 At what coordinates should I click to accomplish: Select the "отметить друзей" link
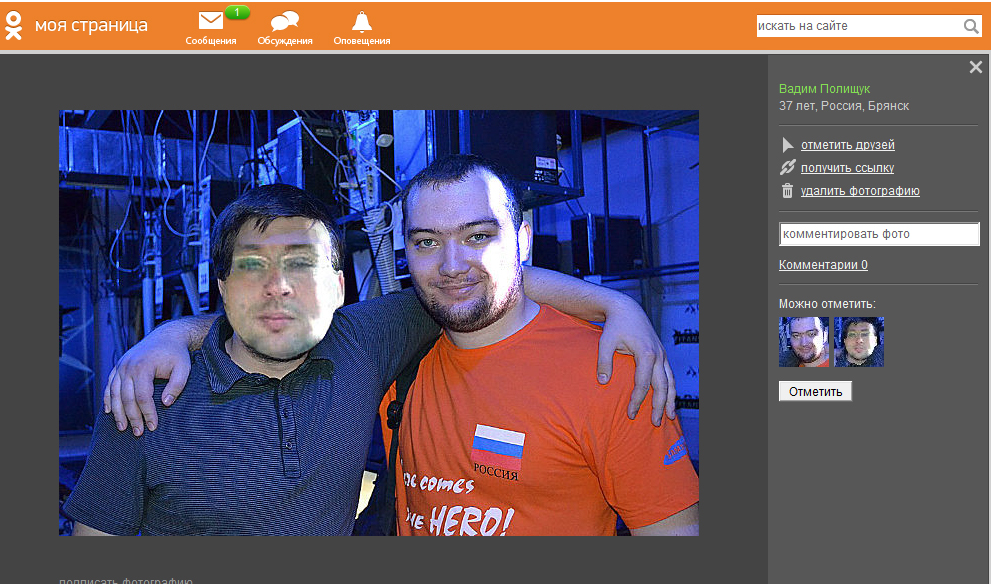click(847, 145)
